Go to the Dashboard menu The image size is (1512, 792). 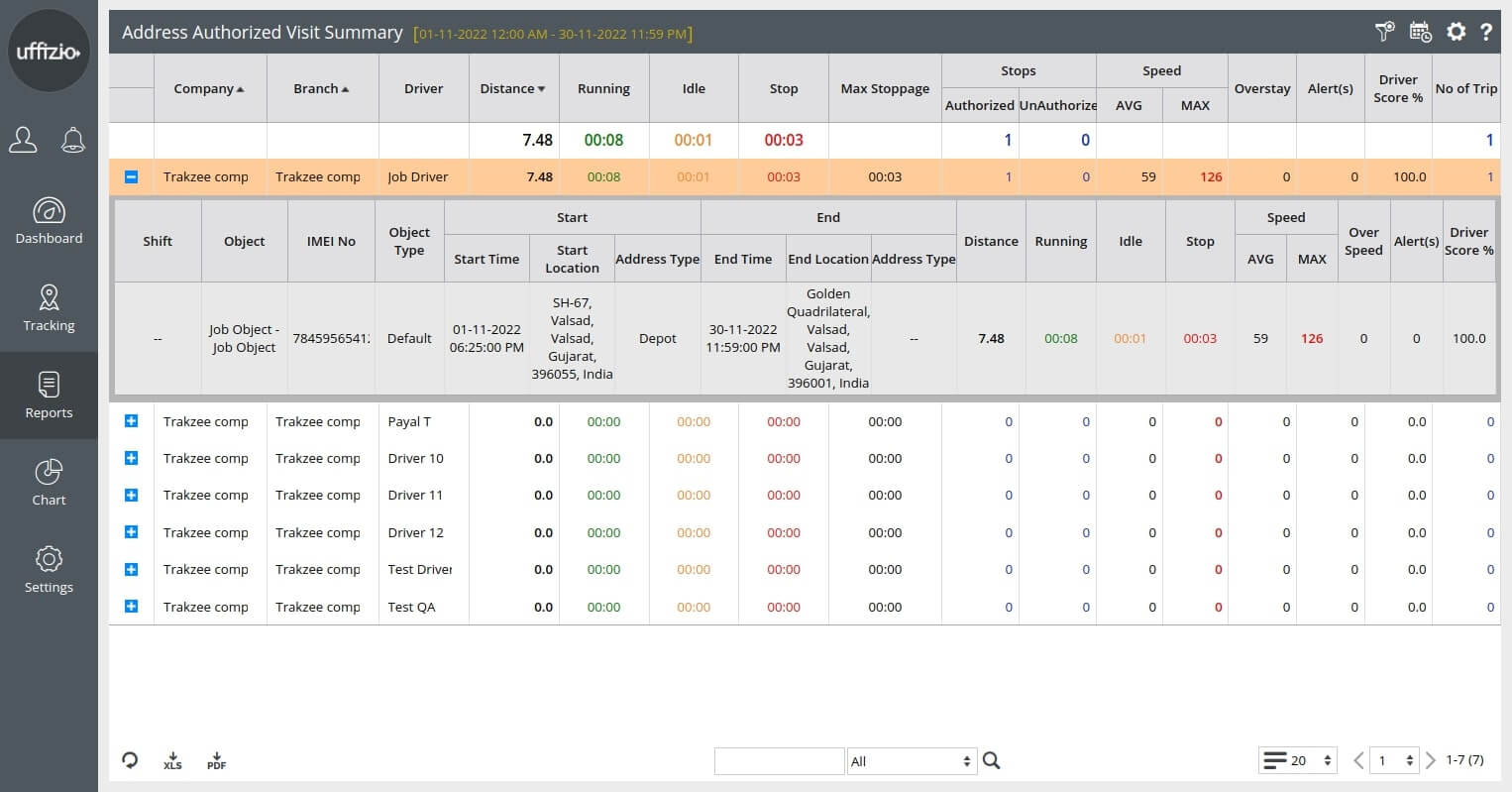(x=49, y=221)
